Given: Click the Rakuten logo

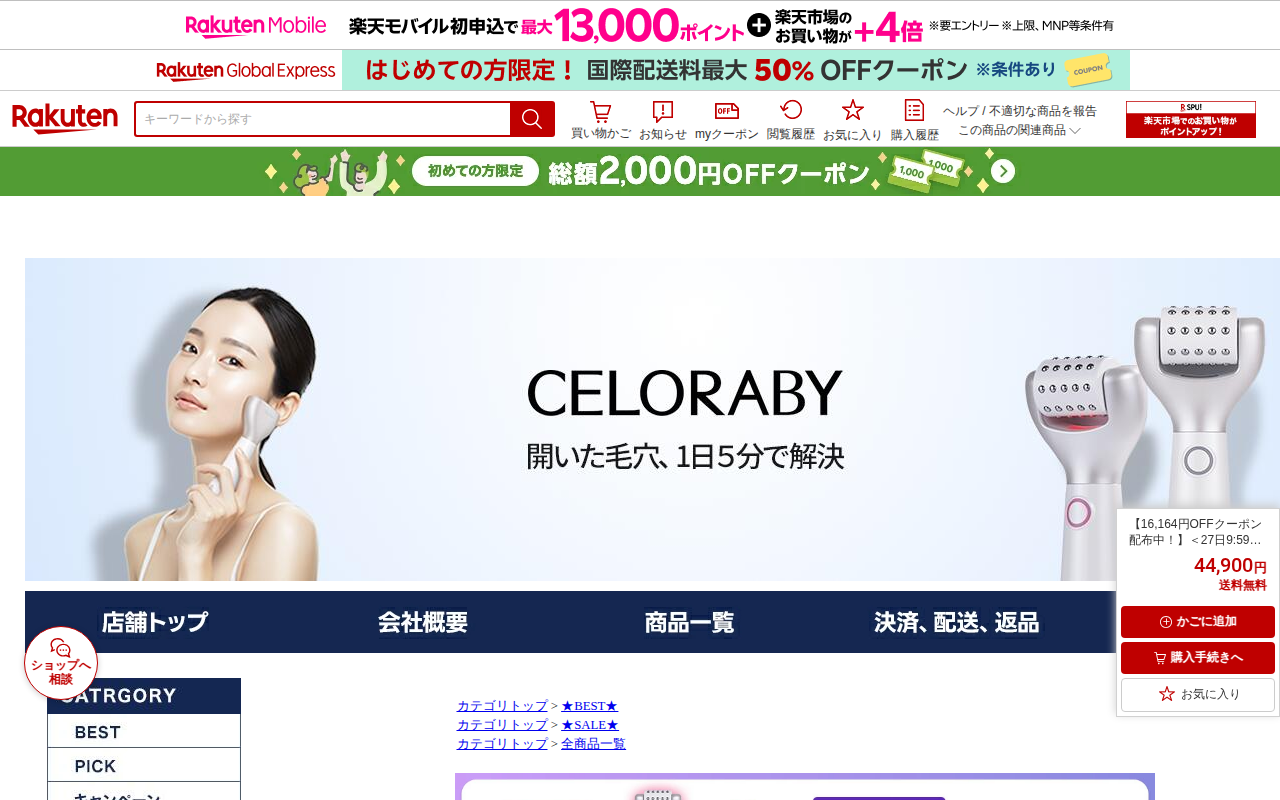Looking at the screenshot, I should click(65, 118).
